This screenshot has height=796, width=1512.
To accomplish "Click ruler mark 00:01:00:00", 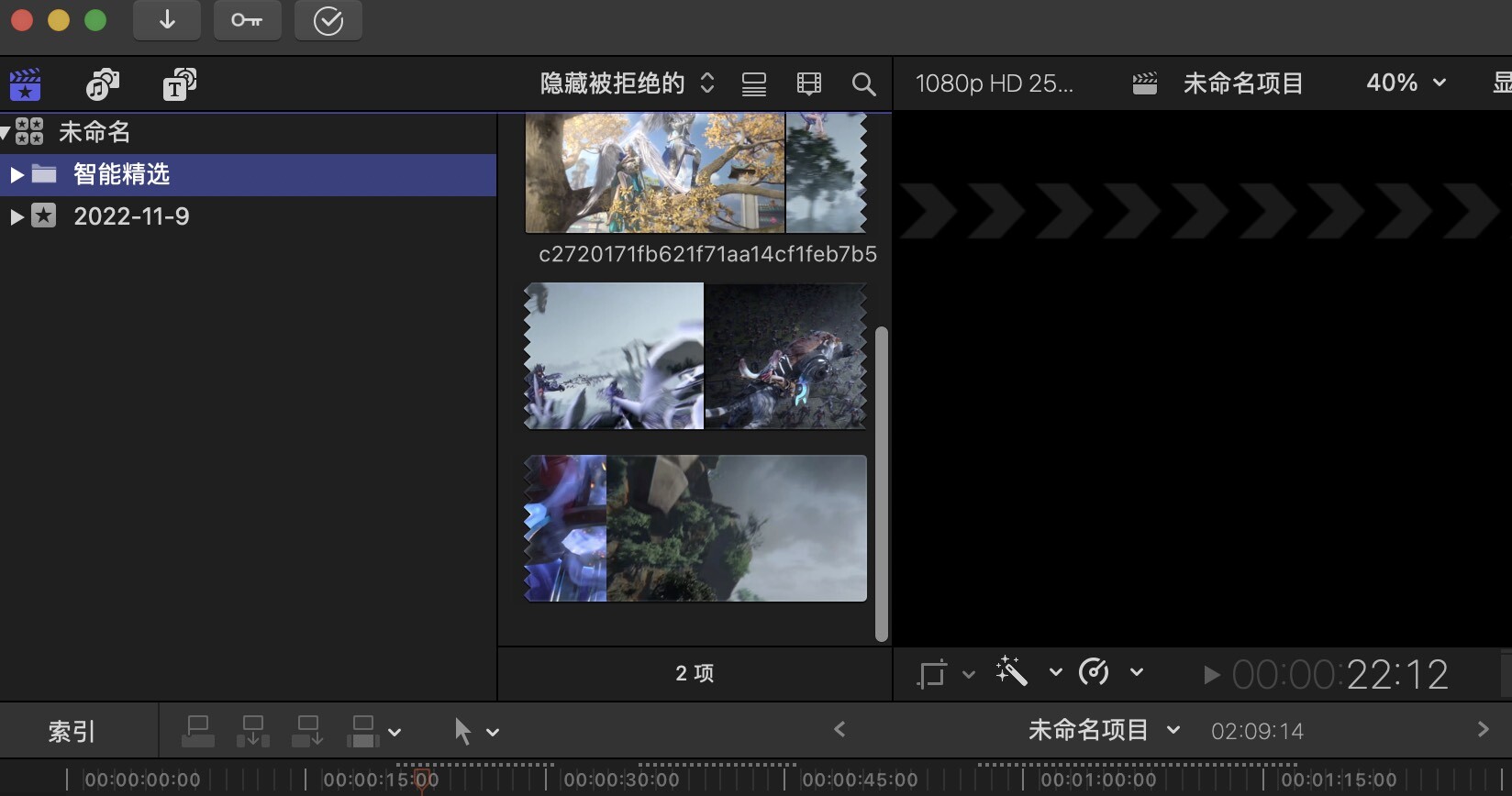I will (x=1098, y=780).
